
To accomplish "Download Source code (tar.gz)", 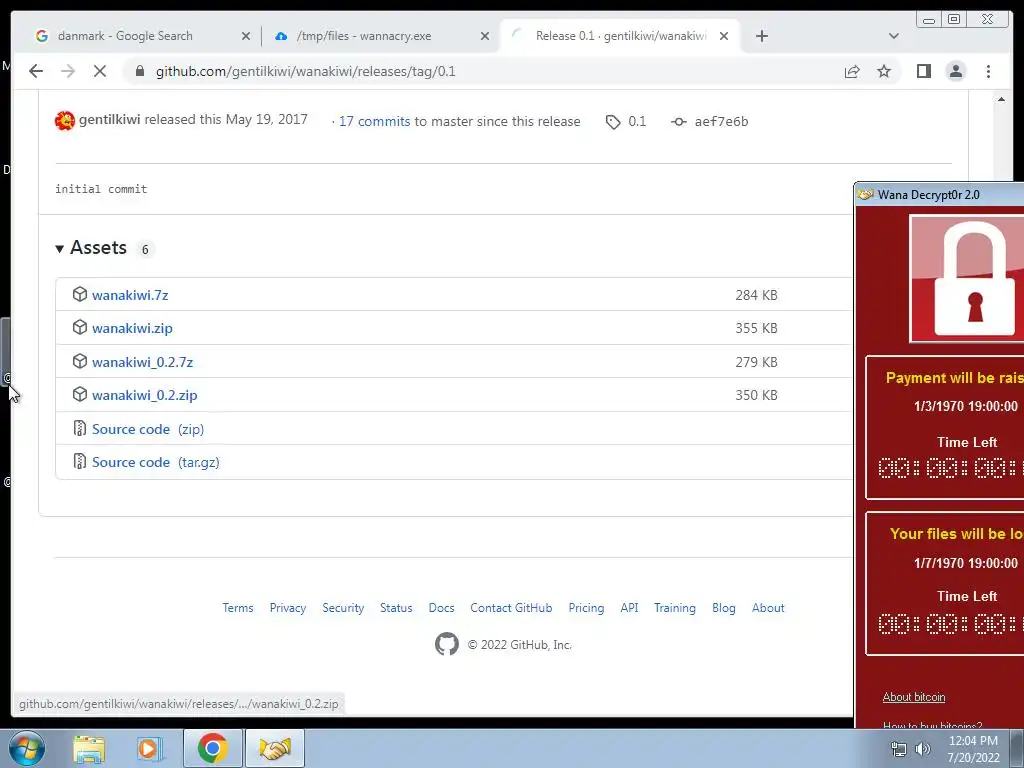I will (x=155, y=462).
